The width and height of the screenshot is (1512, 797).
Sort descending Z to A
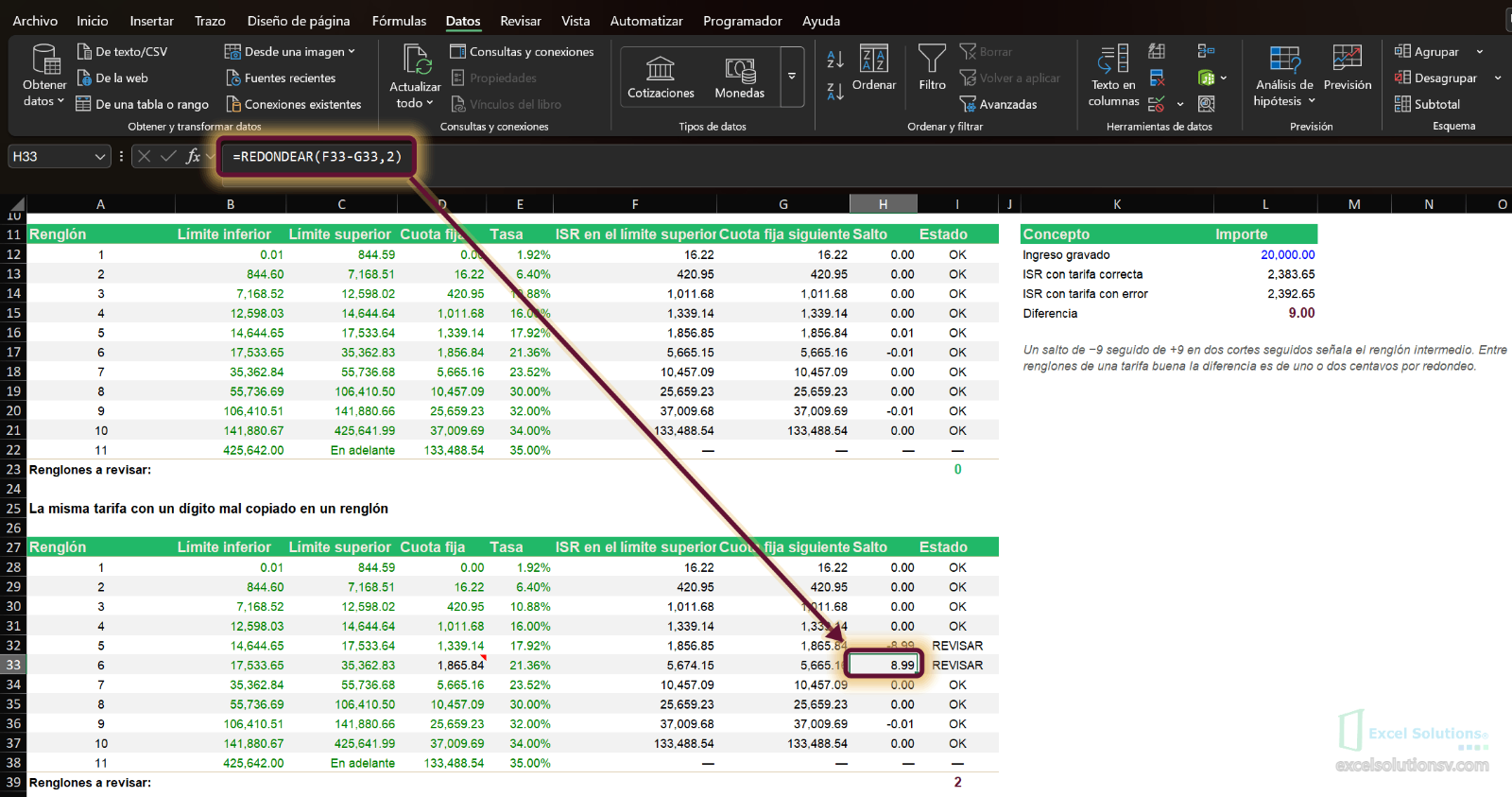pos(835,92)
